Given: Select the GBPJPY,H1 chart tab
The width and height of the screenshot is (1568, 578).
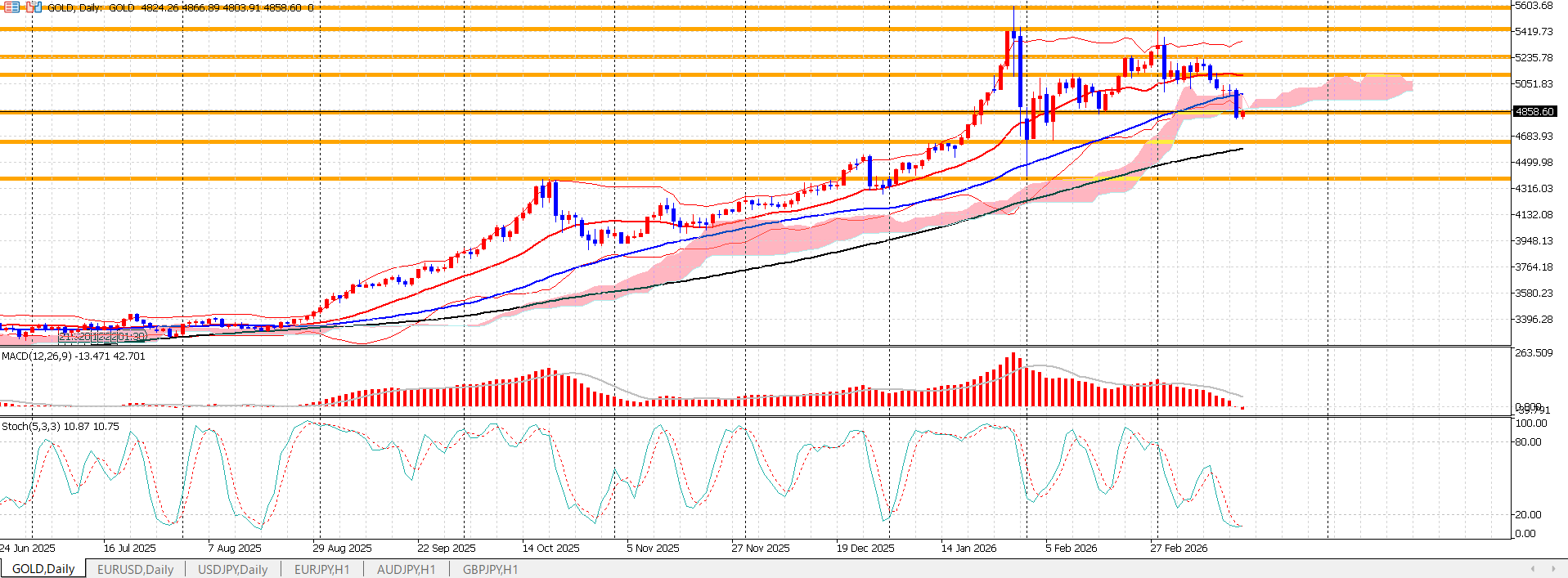Looking at the screenshot, I should 490,569.
